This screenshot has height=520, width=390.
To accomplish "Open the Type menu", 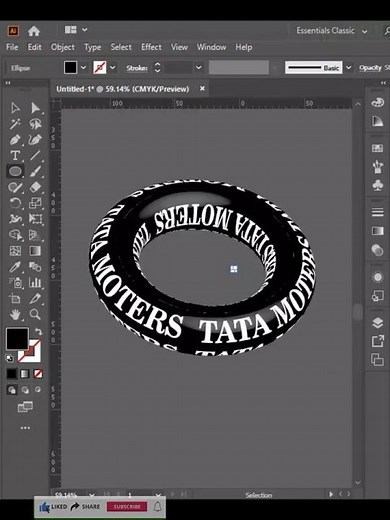I will (x=93, y=47).
